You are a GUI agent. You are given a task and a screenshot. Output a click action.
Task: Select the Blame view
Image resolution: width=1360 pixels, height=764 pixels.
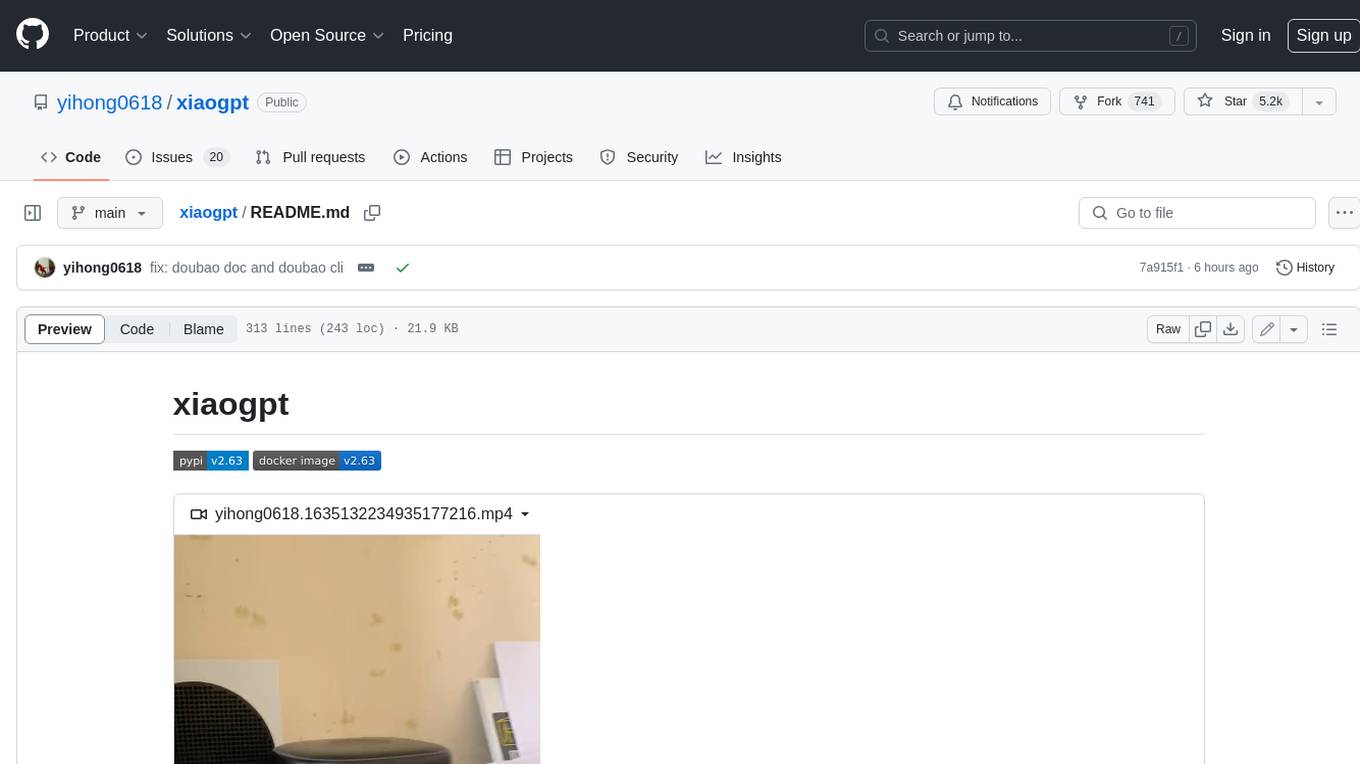(203, 329)
